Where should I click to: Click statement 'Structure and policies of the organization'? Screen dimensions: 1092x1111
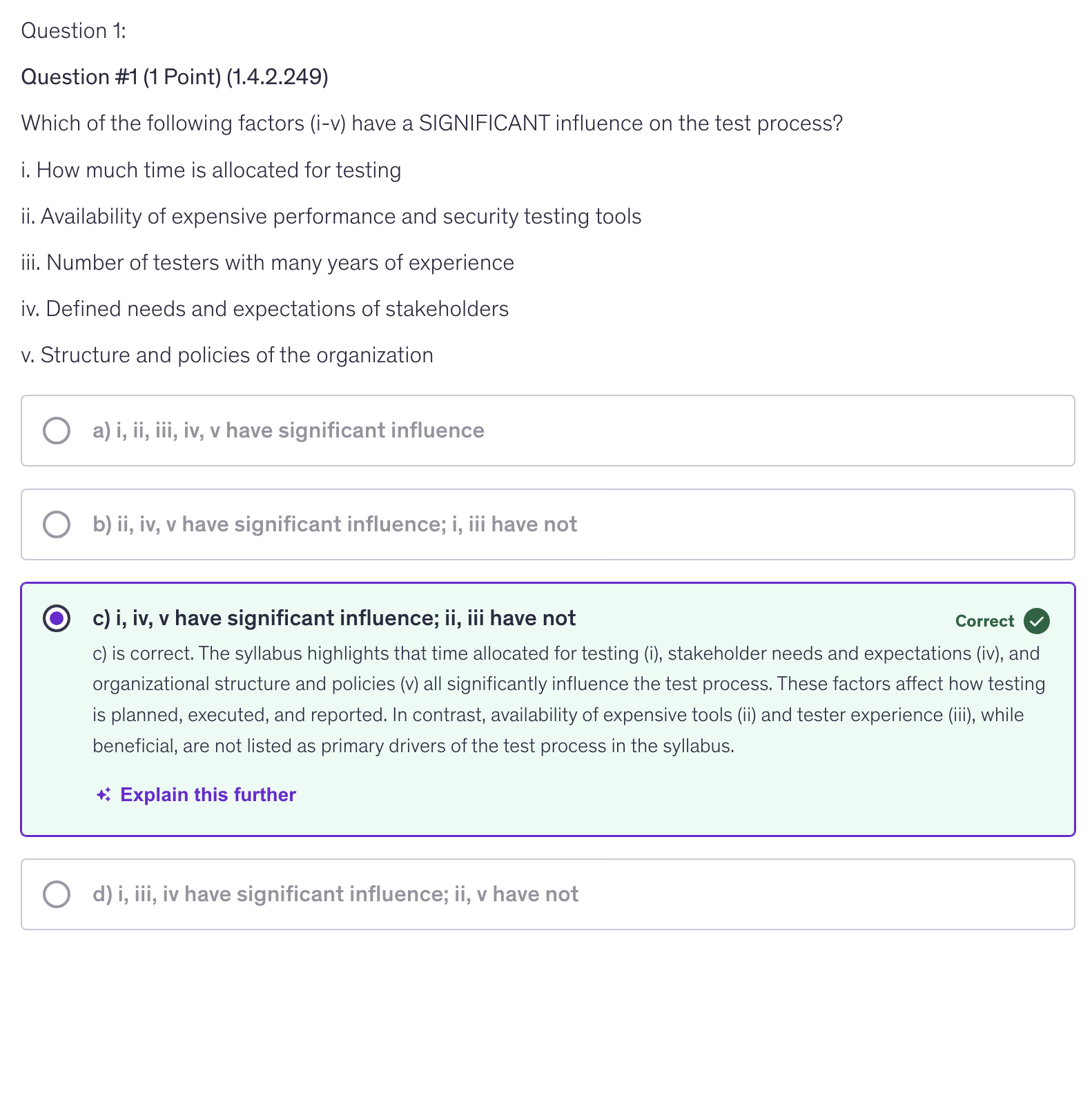[x=227, y=355]
